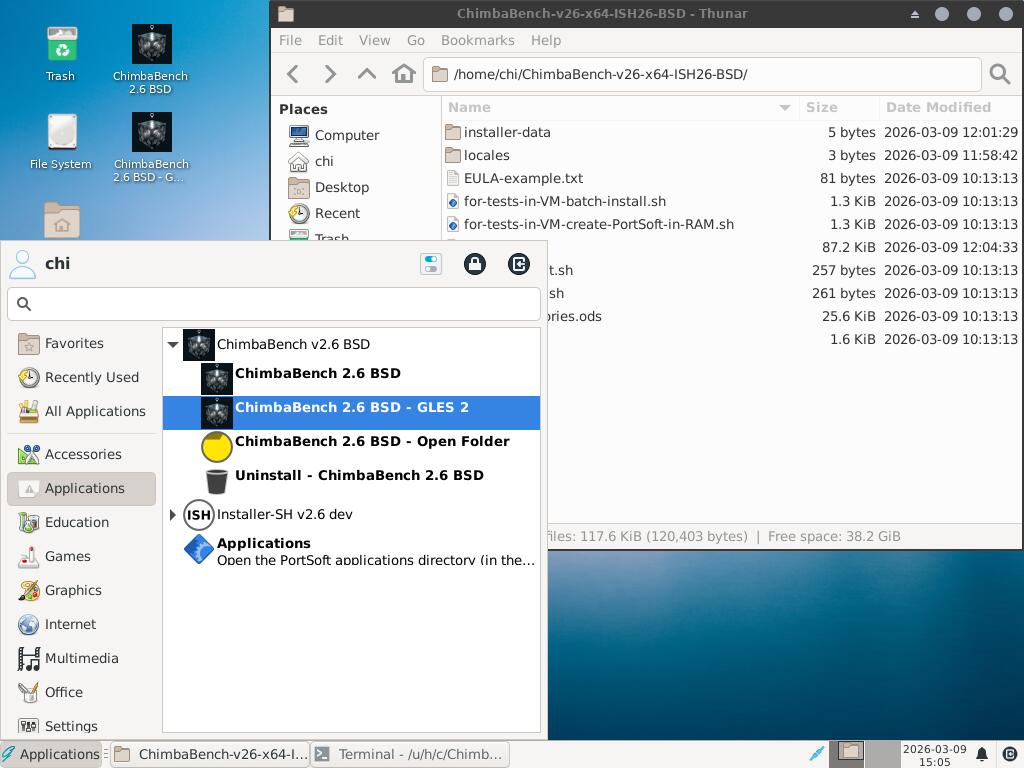Click the Size column header
The image size is (1024, 768).
839,108
